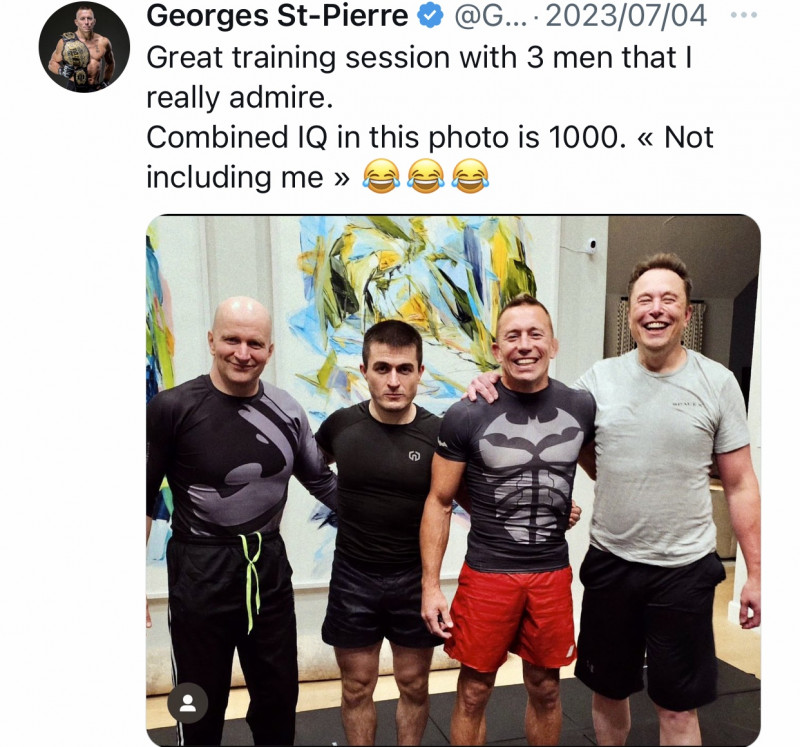Click the last laughing-crying emoji
The width and height of the screenshot is (800, 747).
tap(471, 176)
